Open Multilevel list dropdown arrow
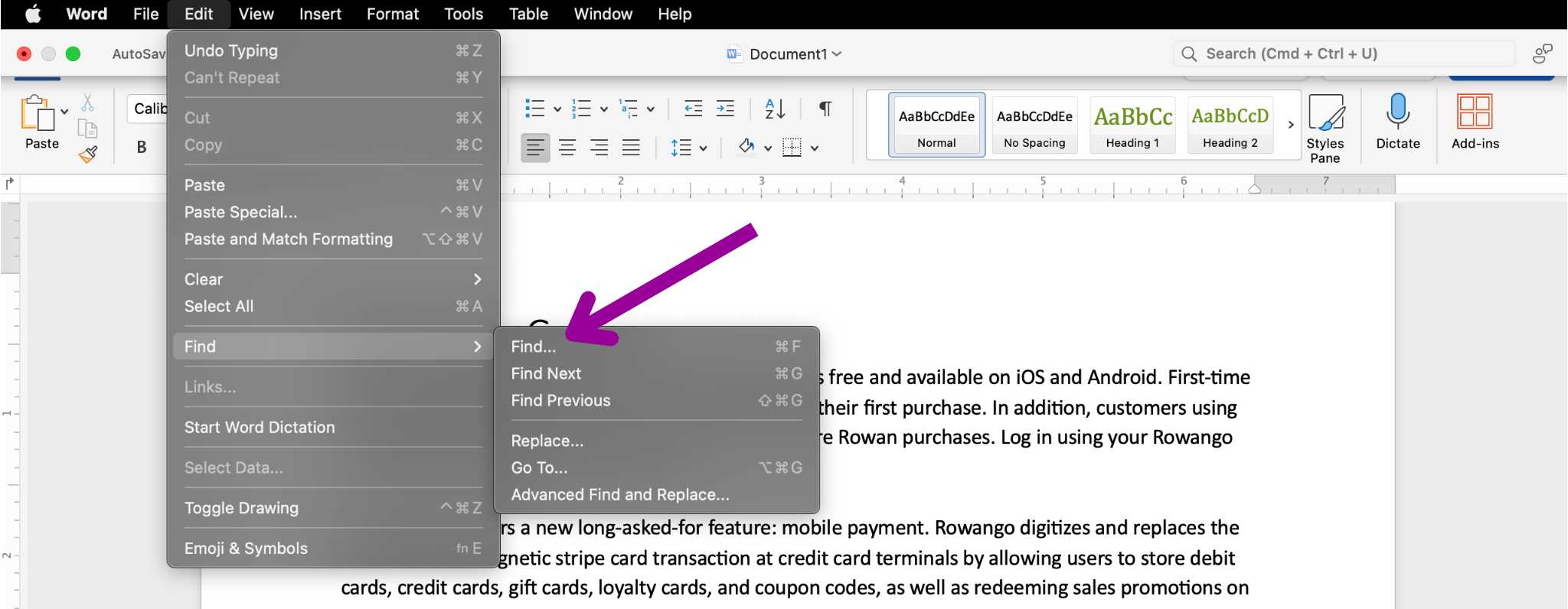This screenshot has width=1568, height=609. point(651,109)
